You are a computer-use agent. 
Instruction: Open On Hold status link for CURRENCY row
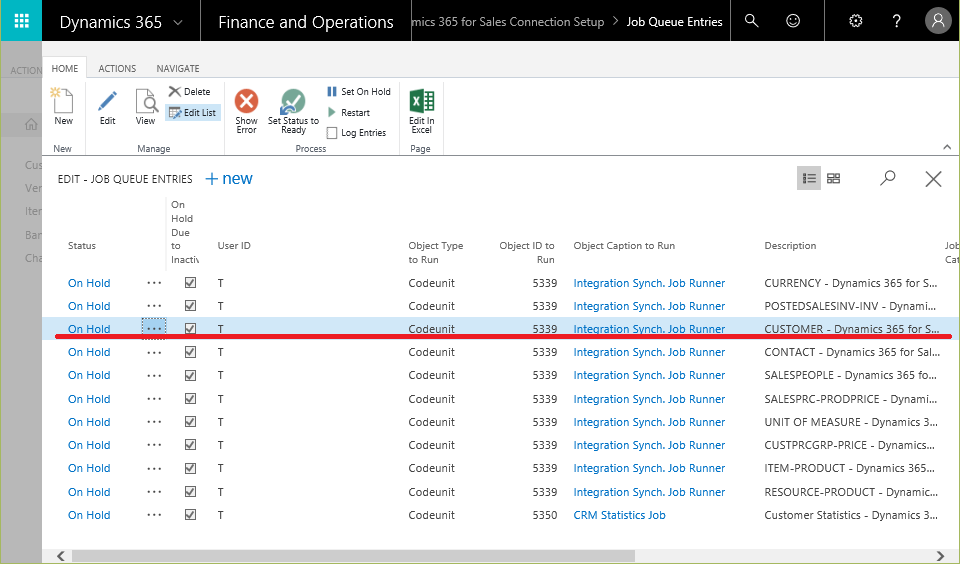[89, 283]
